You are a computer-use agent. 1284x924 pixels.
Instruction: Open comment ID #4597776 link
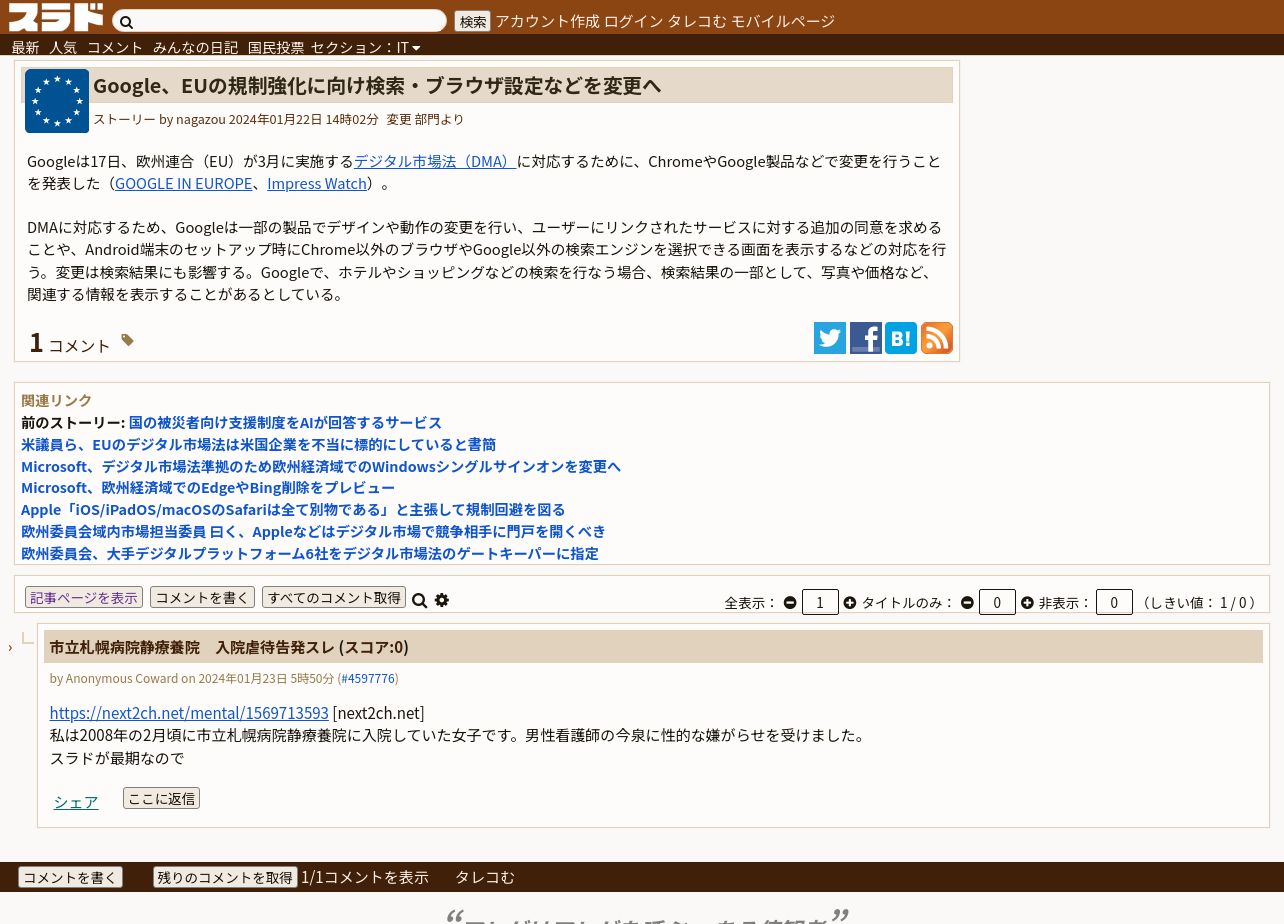tap(368, 678)
